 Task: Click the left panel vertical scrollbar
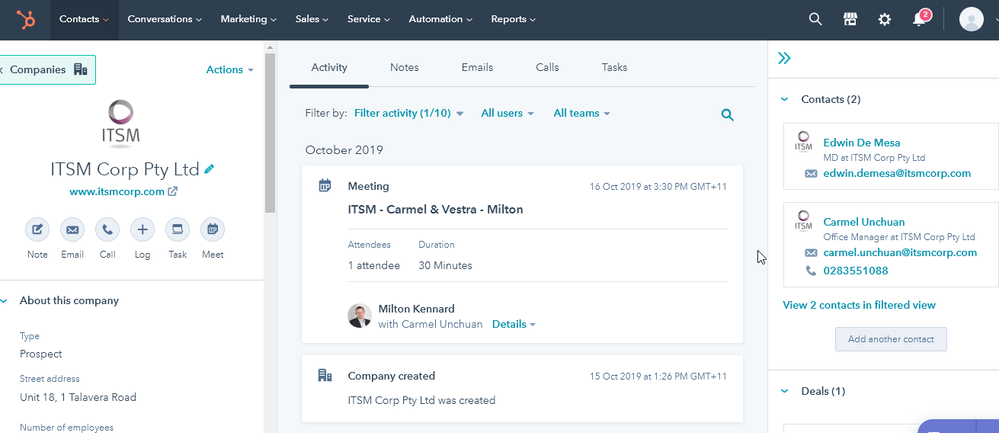[270, 134]
